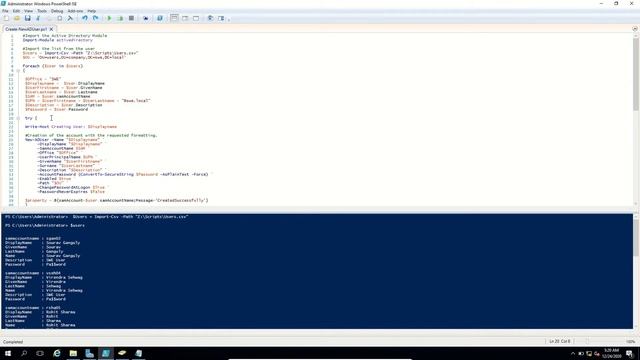
Task: Show the script pane on the right
Action: click(185, 18)
